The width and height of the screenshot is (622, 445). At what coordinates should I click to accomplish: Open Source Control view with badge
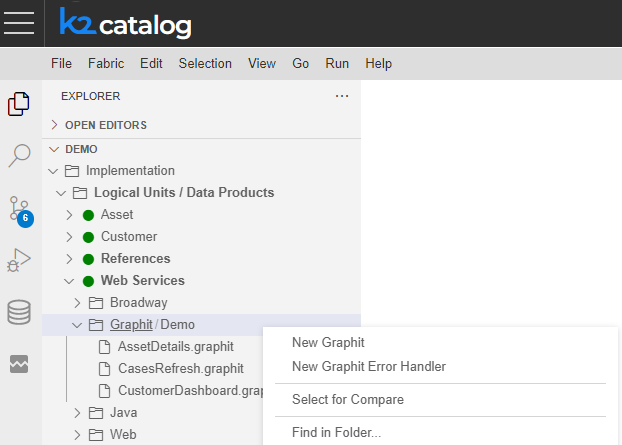click(x=19, y=210)
